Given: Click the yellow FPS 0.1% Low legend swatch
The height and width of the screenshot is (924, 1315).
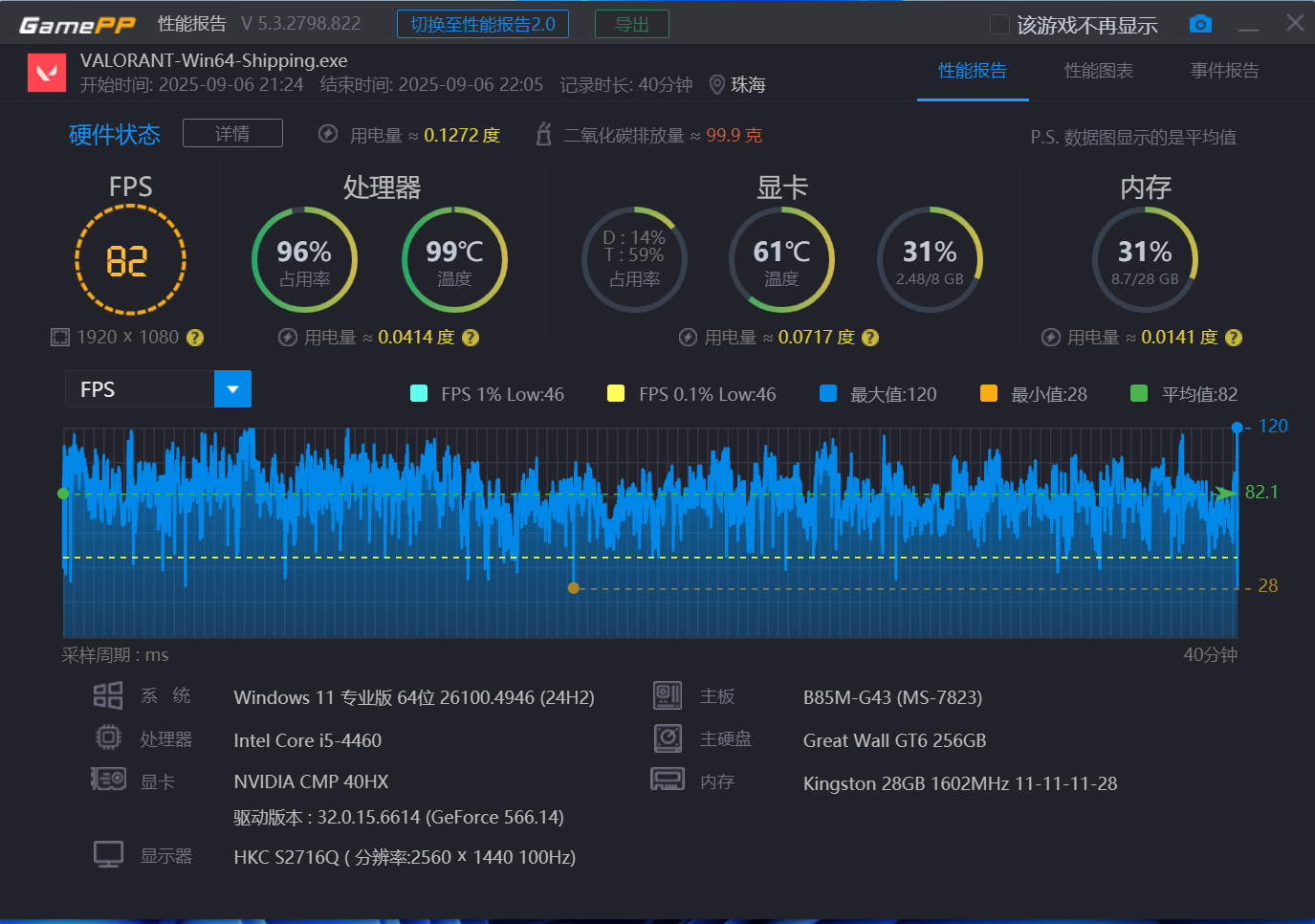Looking at the screenshot, I should tap(616, 393).
